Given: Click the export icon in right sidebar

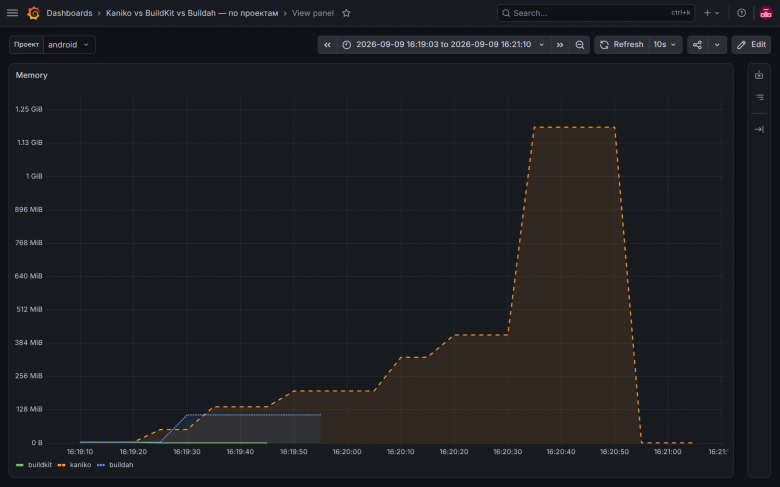Looking at the screenshot, I should point(759,75).
